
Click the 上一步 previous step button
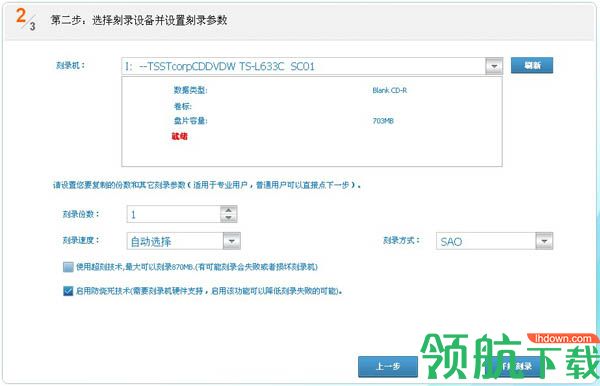tap(388, 366)
